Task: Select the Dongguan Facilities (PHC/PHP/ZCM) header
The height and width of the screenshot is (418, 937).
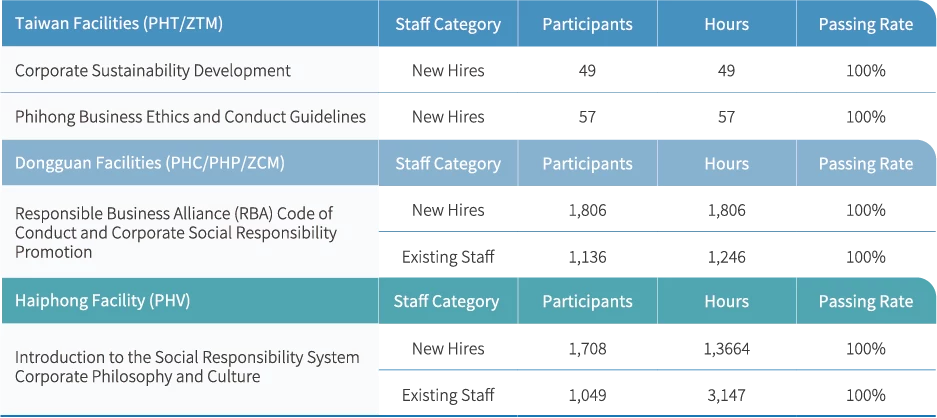Action: tap(150, 163)
